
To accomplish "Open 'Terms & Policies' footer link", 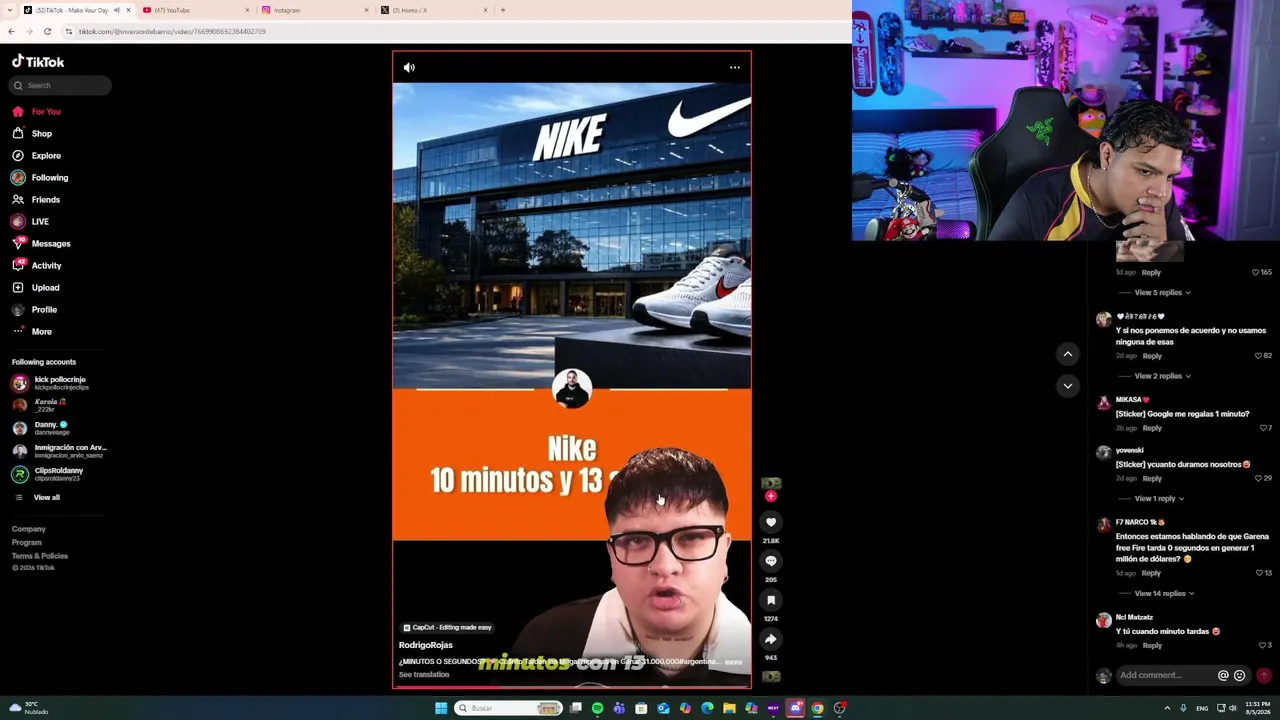I will click(x=40, y=556).
